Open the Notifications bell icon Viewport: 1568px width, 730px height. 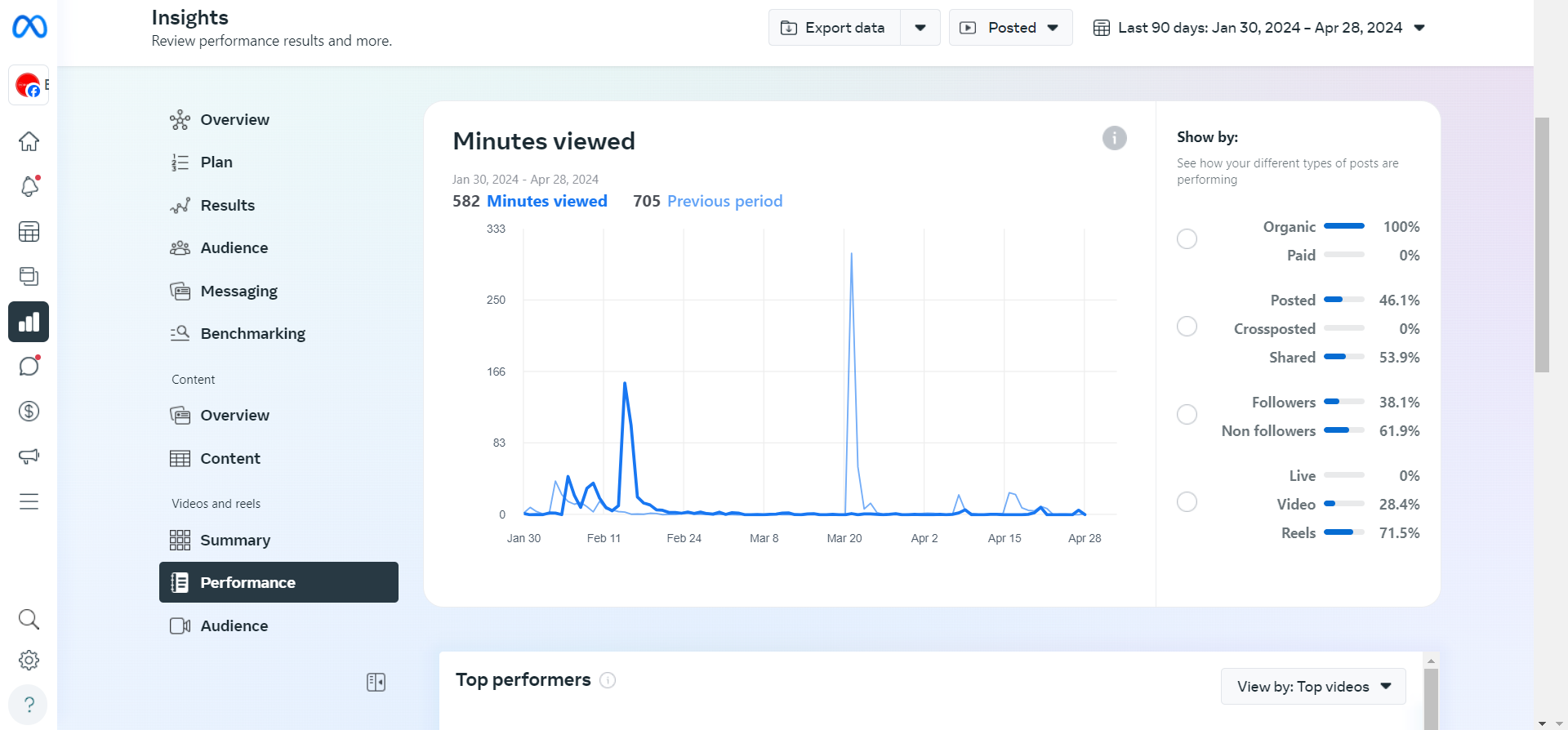point(29,186)
